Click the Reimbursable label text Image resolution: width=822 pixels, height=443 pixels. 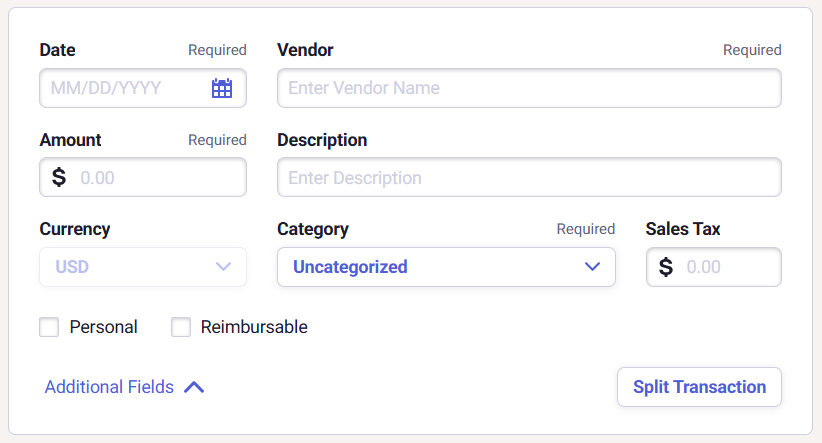(x=254, y=327)
